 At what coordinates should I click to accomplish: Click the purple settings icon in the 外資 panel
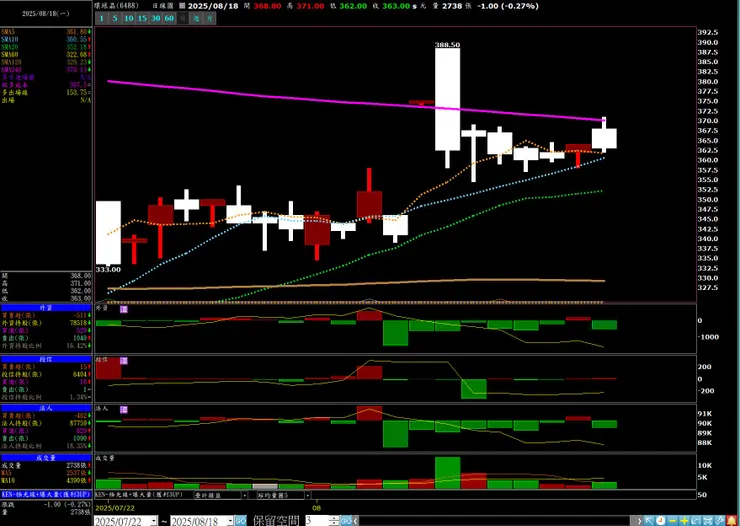click(124, 309)
